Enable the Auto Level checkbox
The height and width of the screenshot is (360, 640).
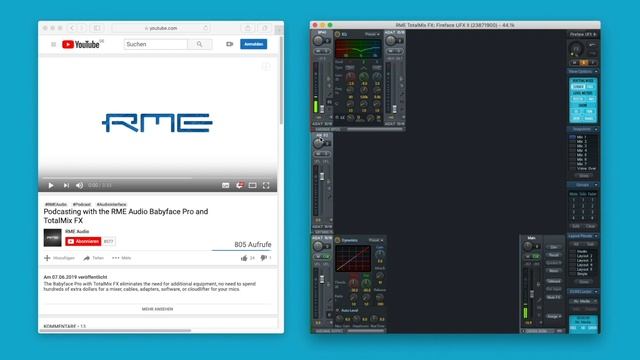(338, 310)
